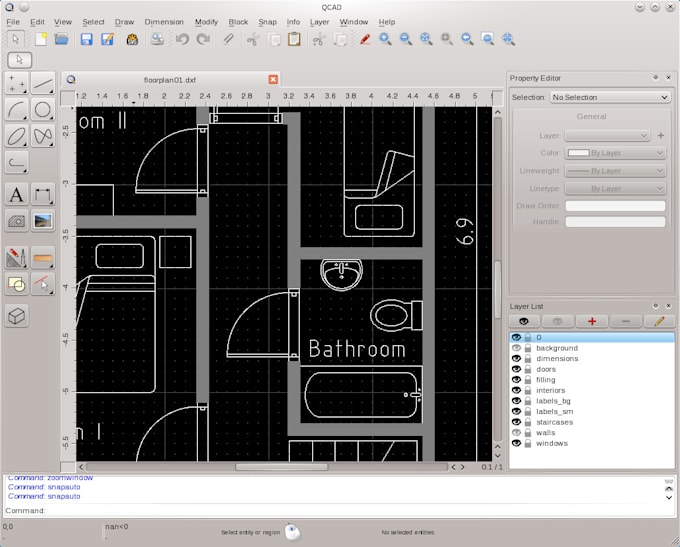This screenshot has height=547, width=680.
Task: Click the New document icon
Action: pos(41,39)
